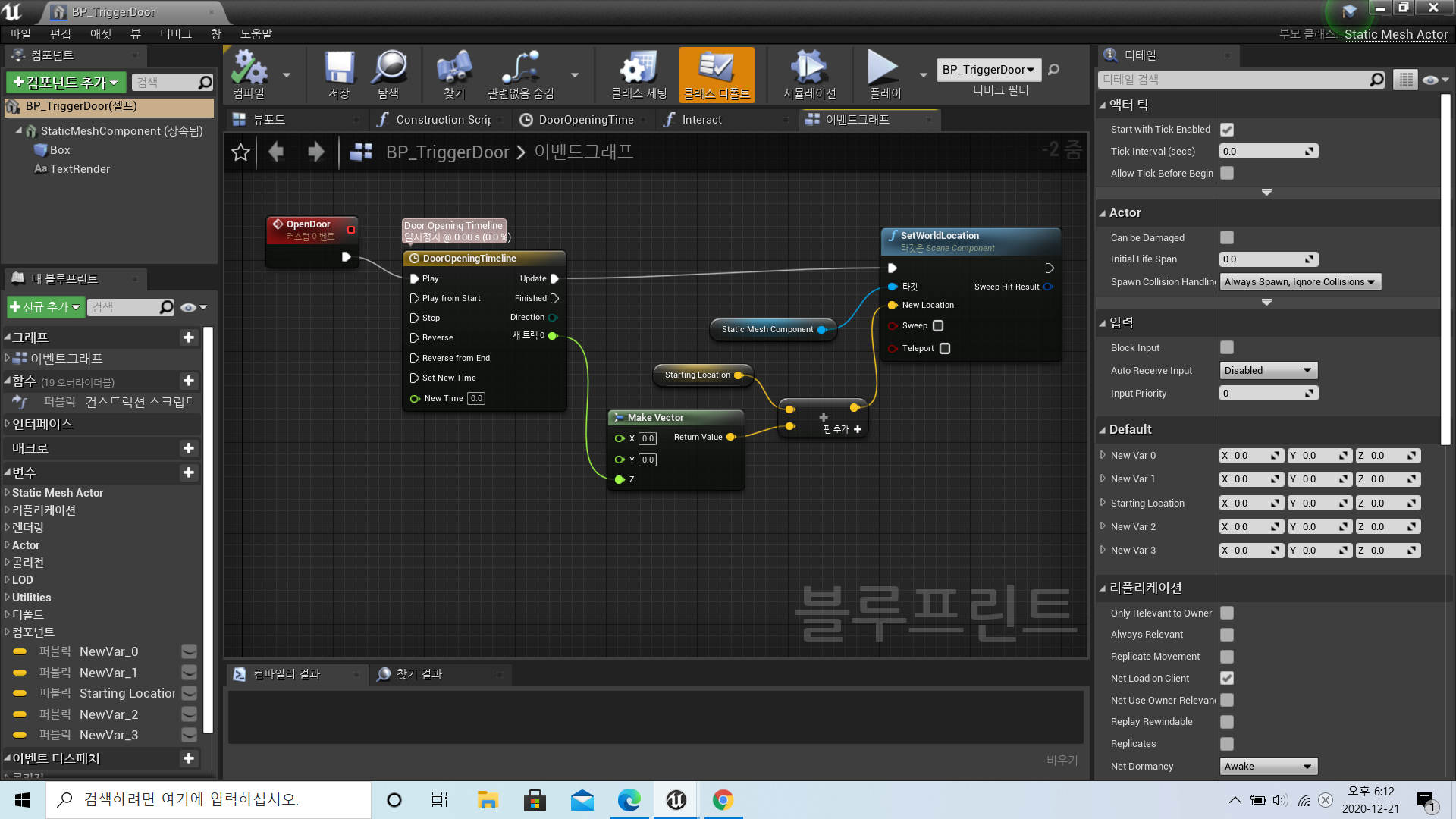This screenshot has width=1456, height=819.
Task: Open Class Settings (클래스 세팅)
Action: [x=639, y=74]
